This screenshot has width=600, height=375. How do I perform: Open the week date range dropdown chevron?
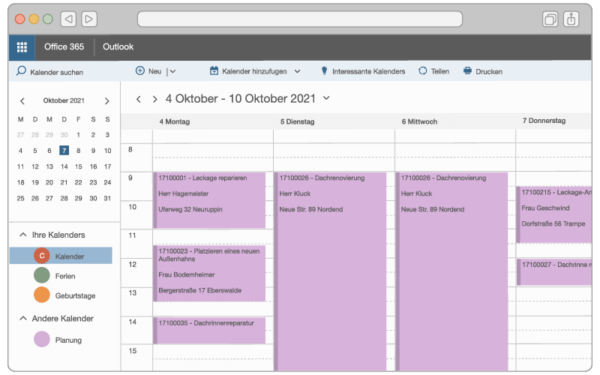coord(326,98)
